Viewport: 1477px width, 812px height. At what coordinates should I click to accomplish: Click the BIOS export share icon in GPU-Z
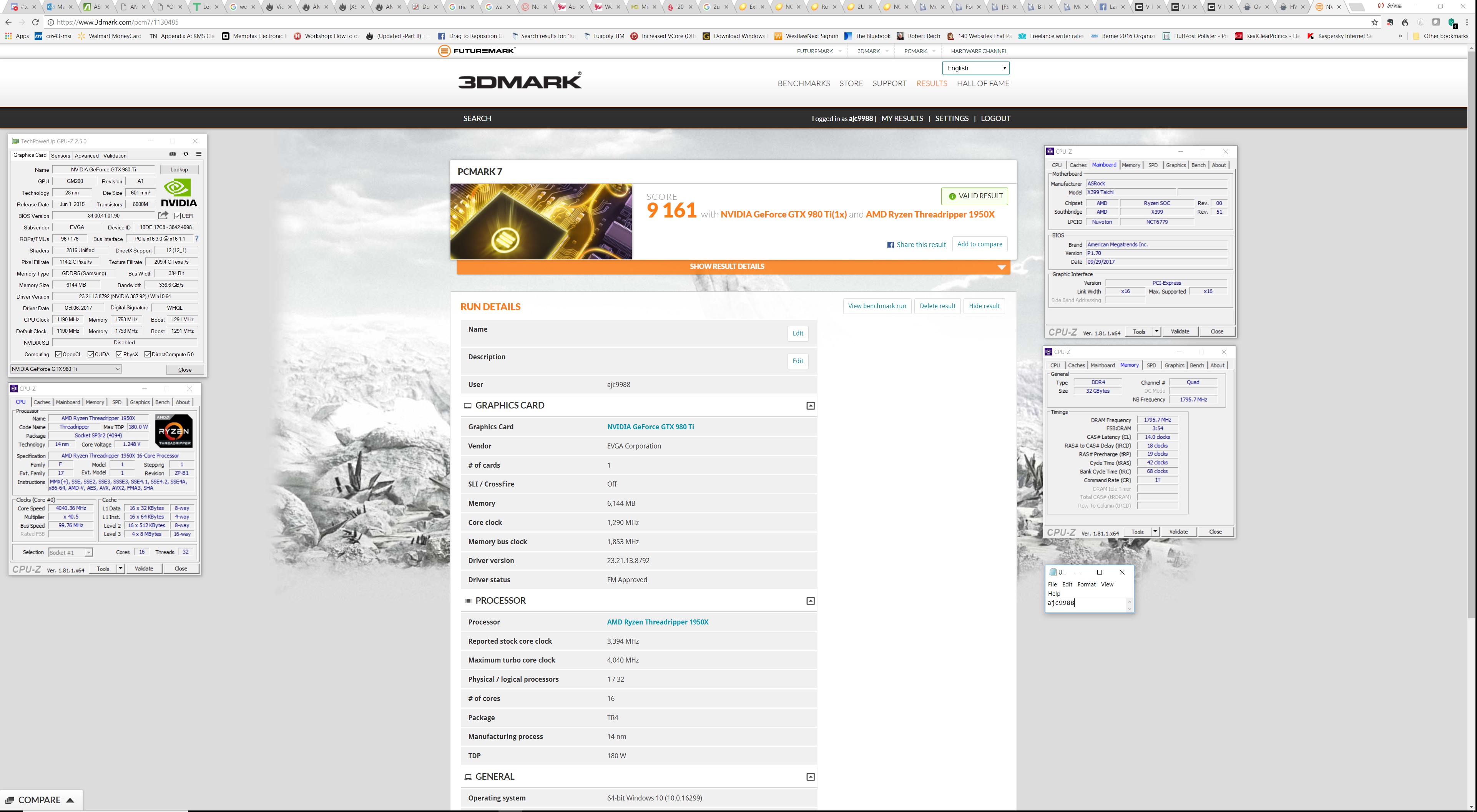tap(163, 216)
